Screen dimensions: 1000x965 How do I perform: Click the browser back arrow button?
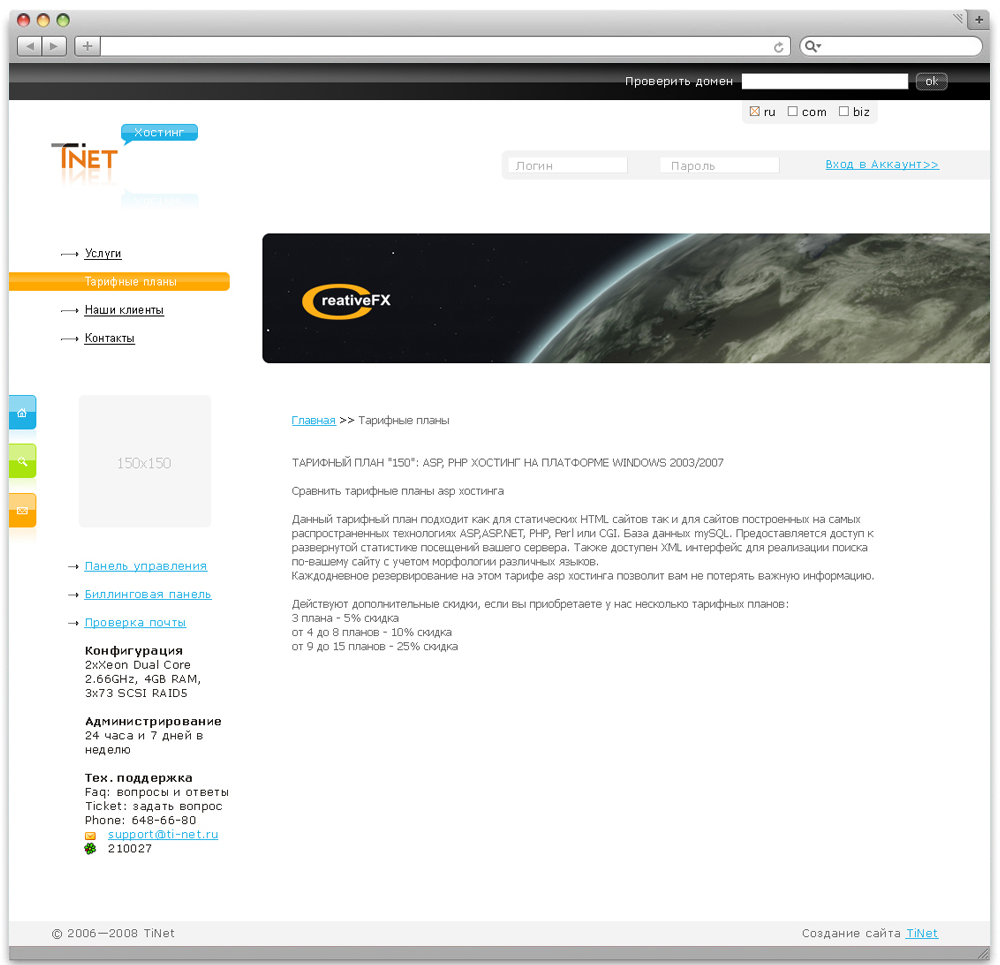[30, 46]
